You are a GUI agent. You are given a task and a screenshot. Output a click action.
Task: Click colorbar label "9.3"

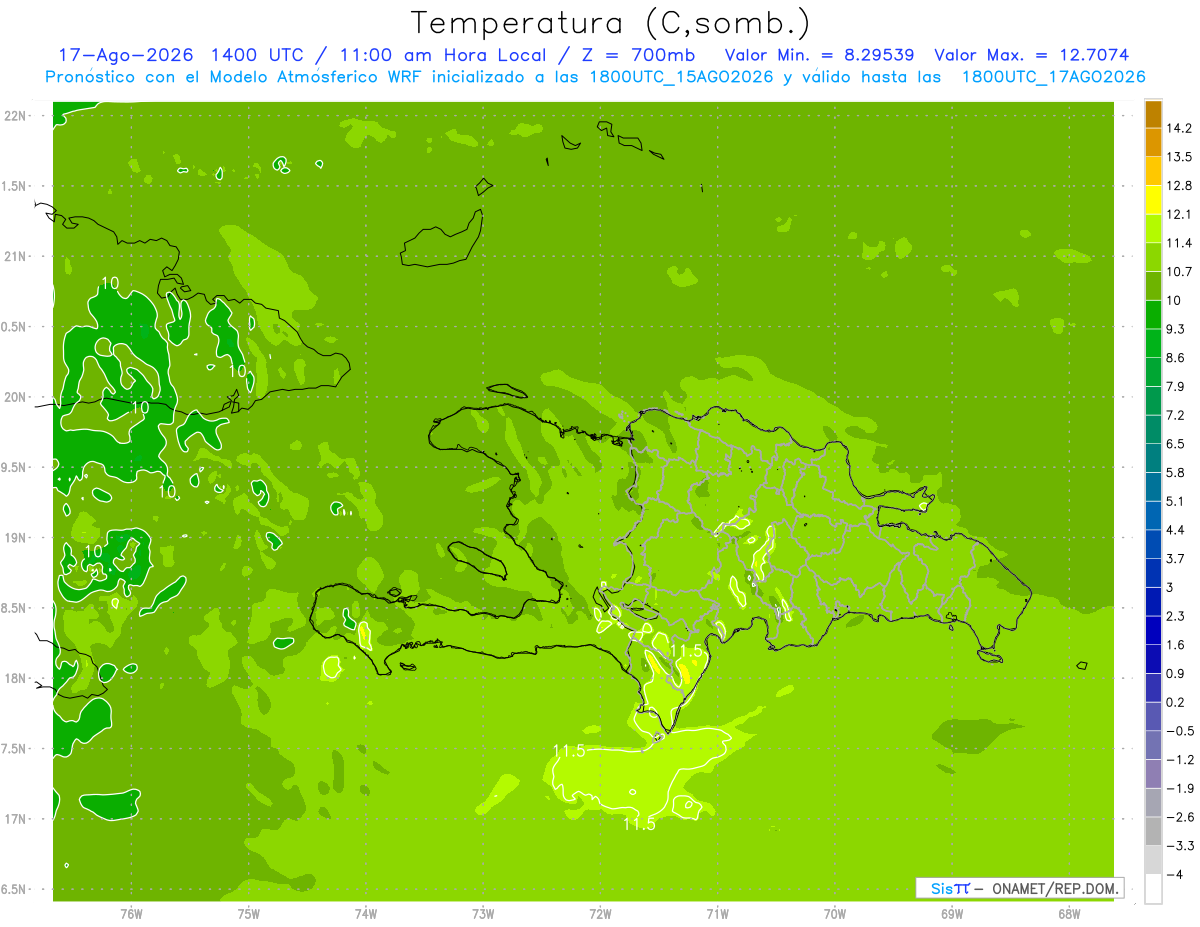click(1176, 329)
